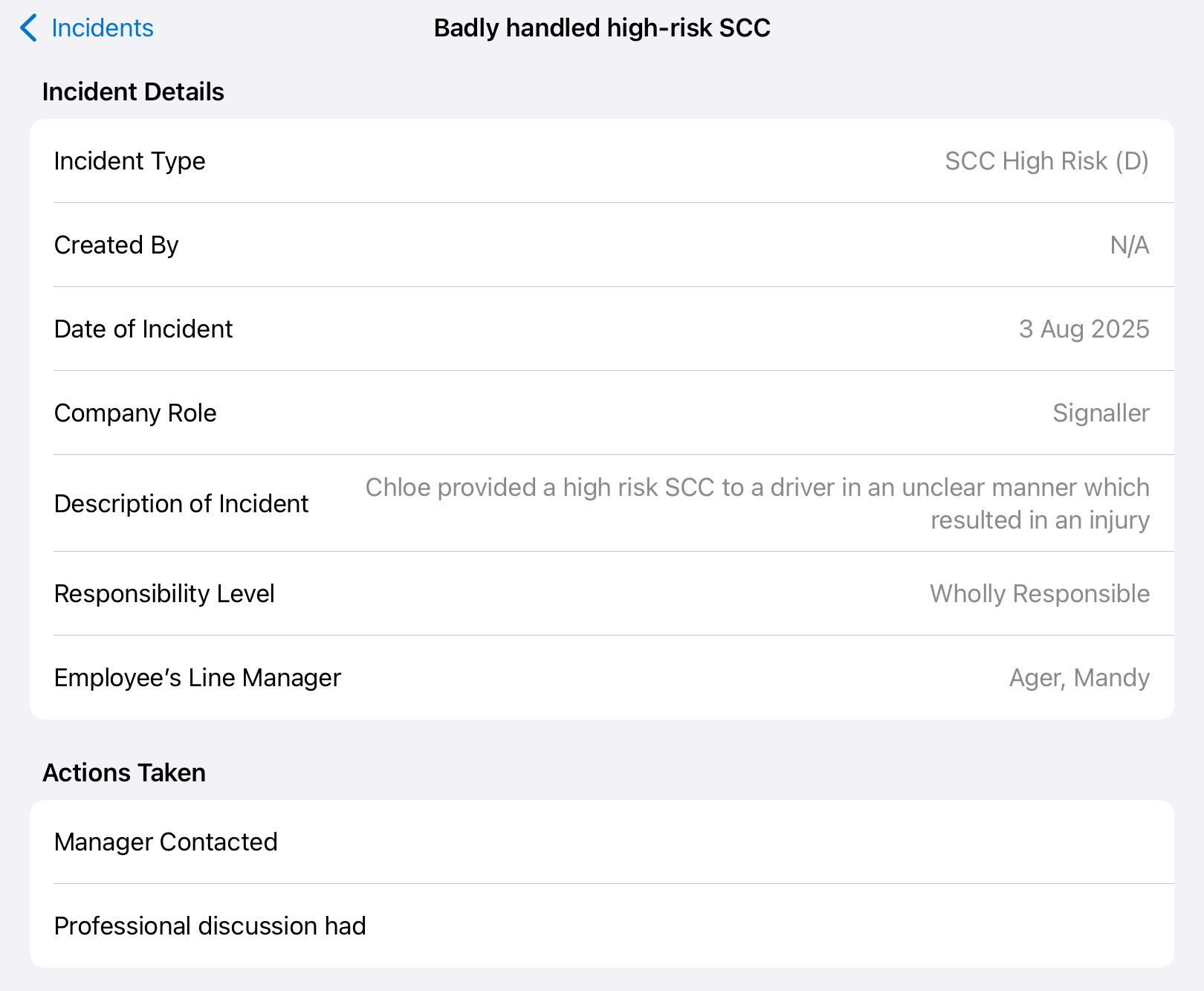1204x991 pixels.
Task: Tap the SCC High Risk (D) value
Action: 1046,161
